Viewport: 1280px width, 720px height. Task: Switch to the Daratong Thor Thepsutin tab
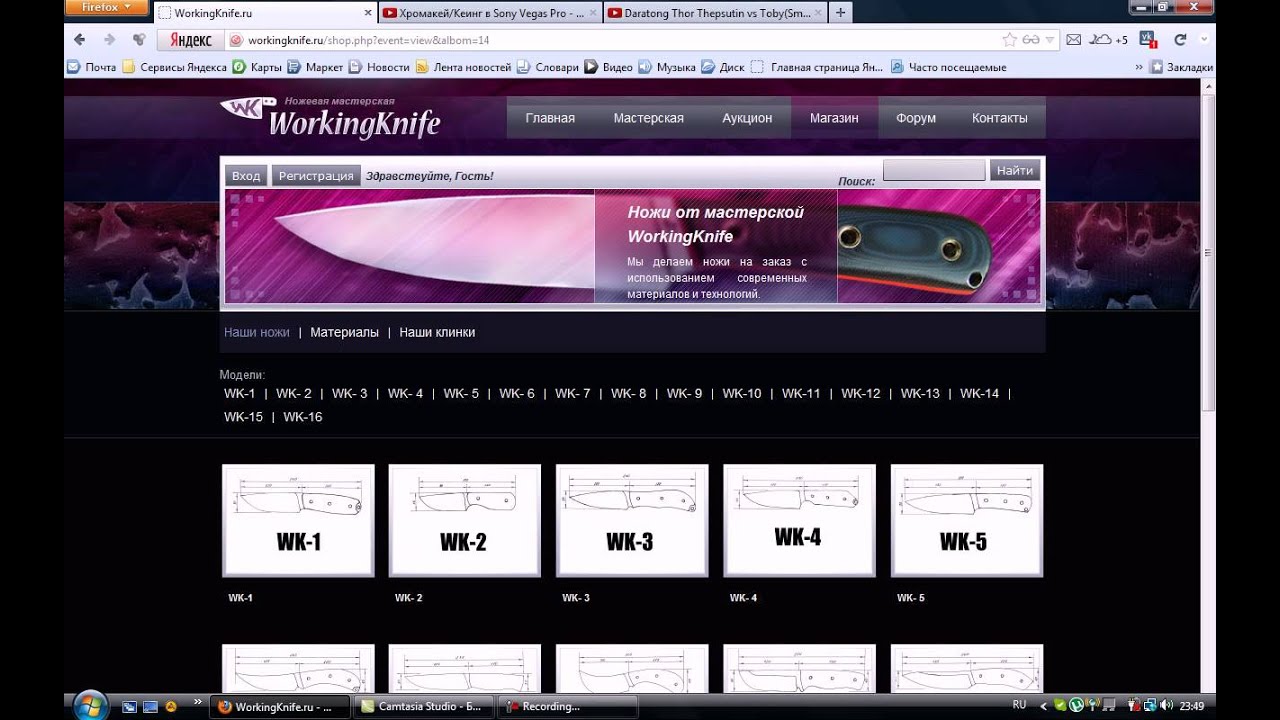click(x=714, y=13)
